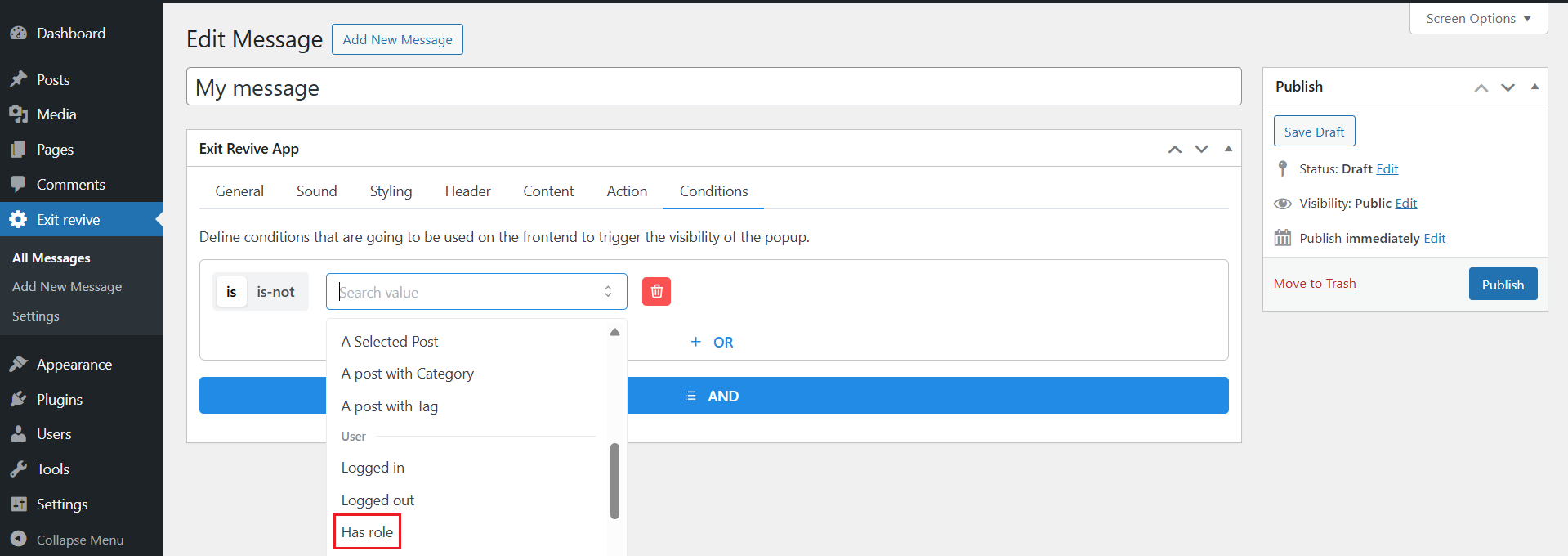
Task: Open the Appearance menu icon
Action: pos(18,365)
